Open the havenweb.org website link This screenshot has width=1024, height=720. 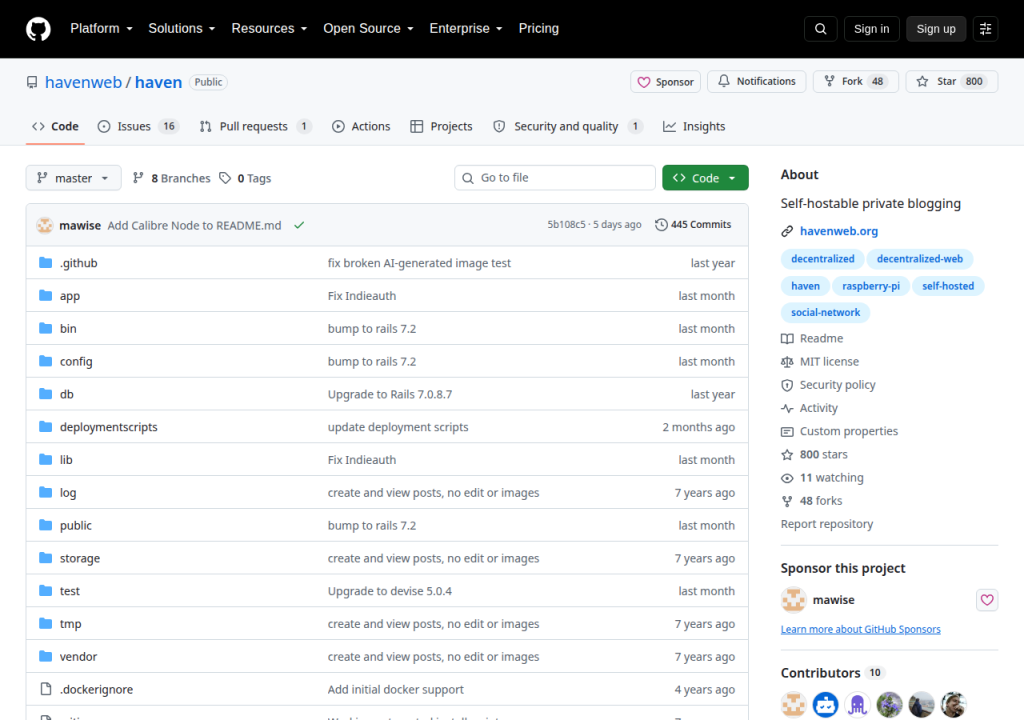click(x=839, y=231)
